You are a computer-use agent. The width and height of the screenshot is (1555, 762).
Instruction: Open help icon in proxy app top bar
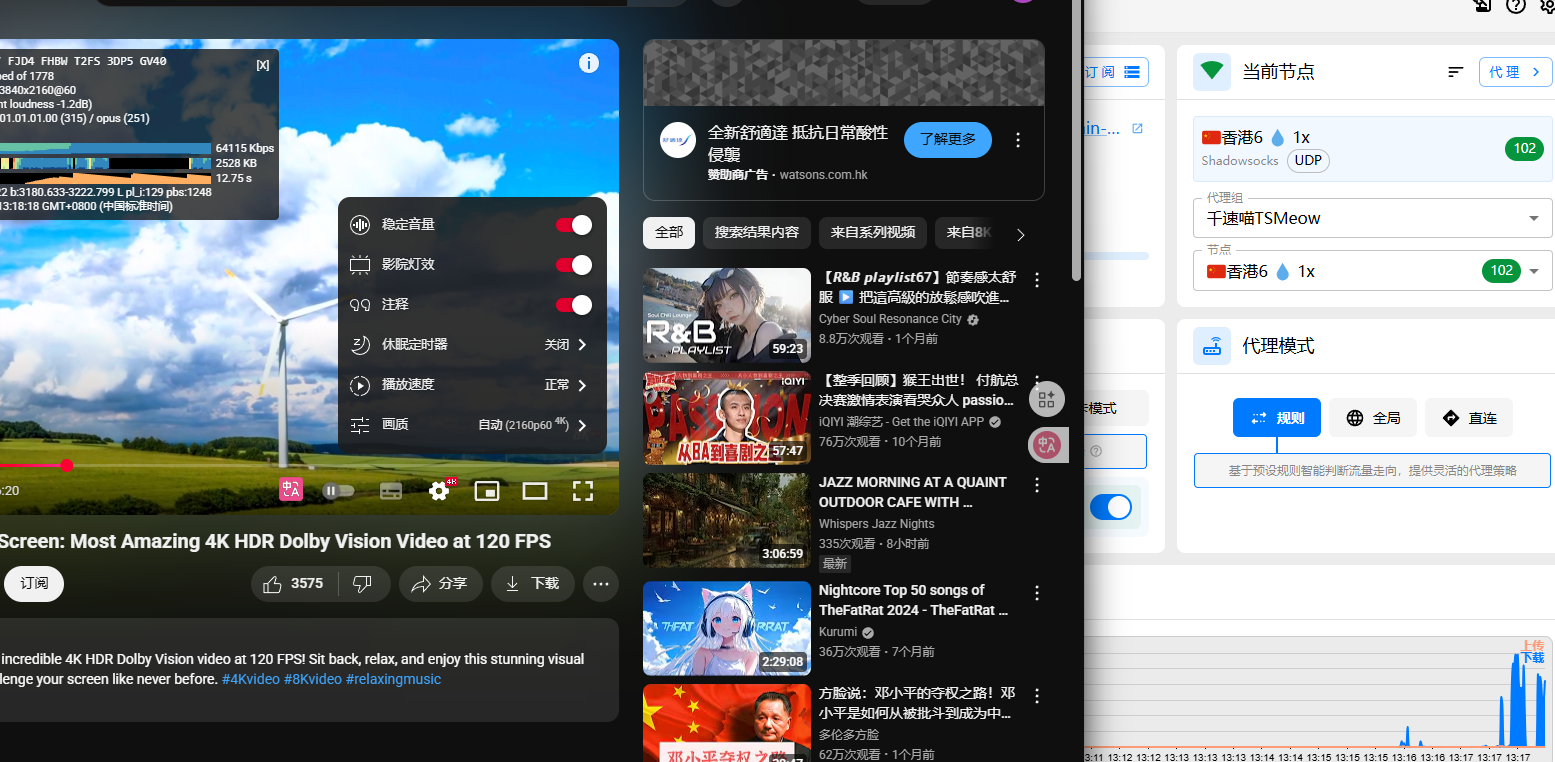coord(1516,5)
